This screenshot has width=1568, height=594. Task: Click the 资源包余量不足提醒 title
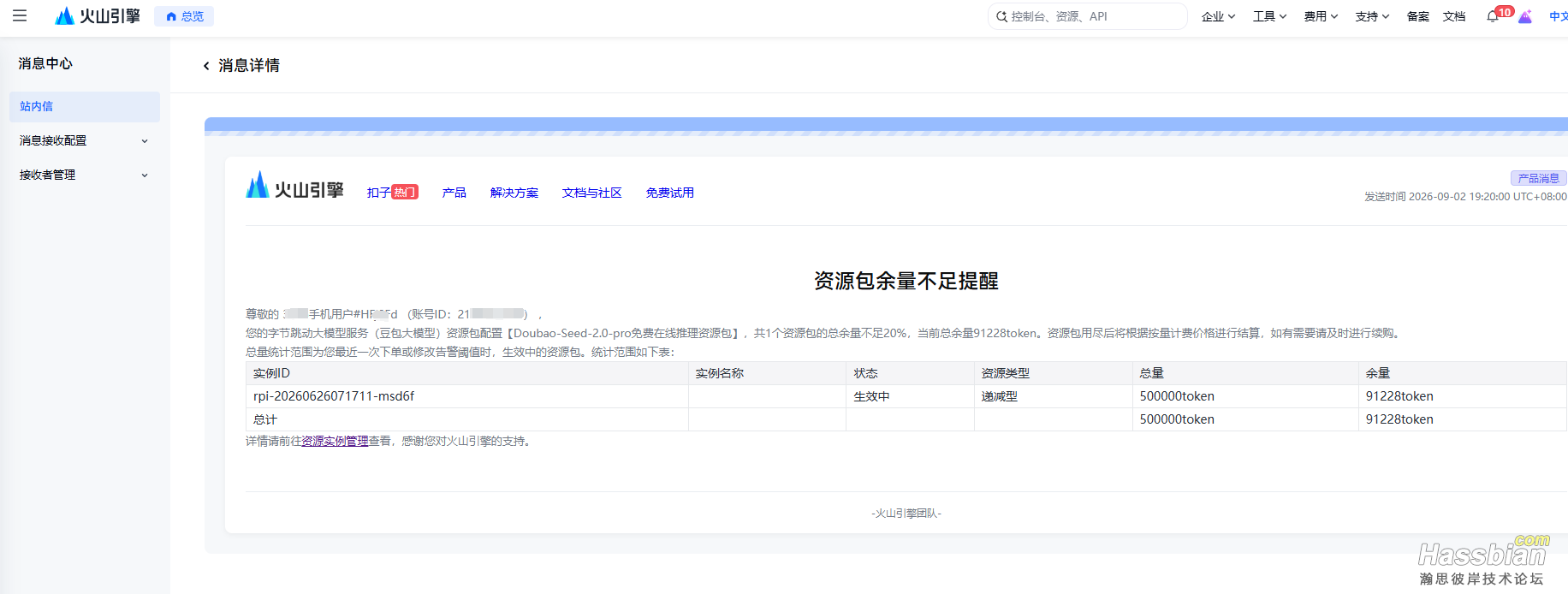[906, 281]
